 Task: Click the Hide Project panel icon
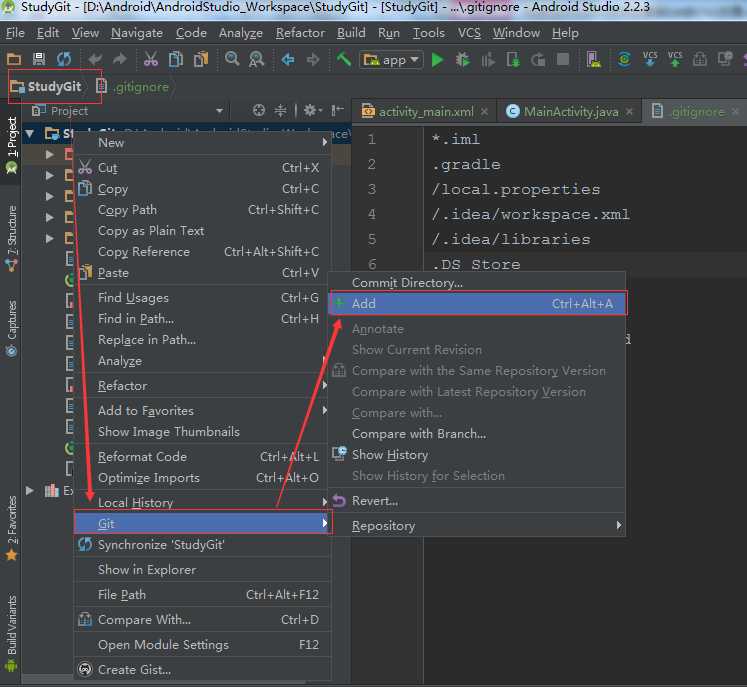[x=337, y=111]
